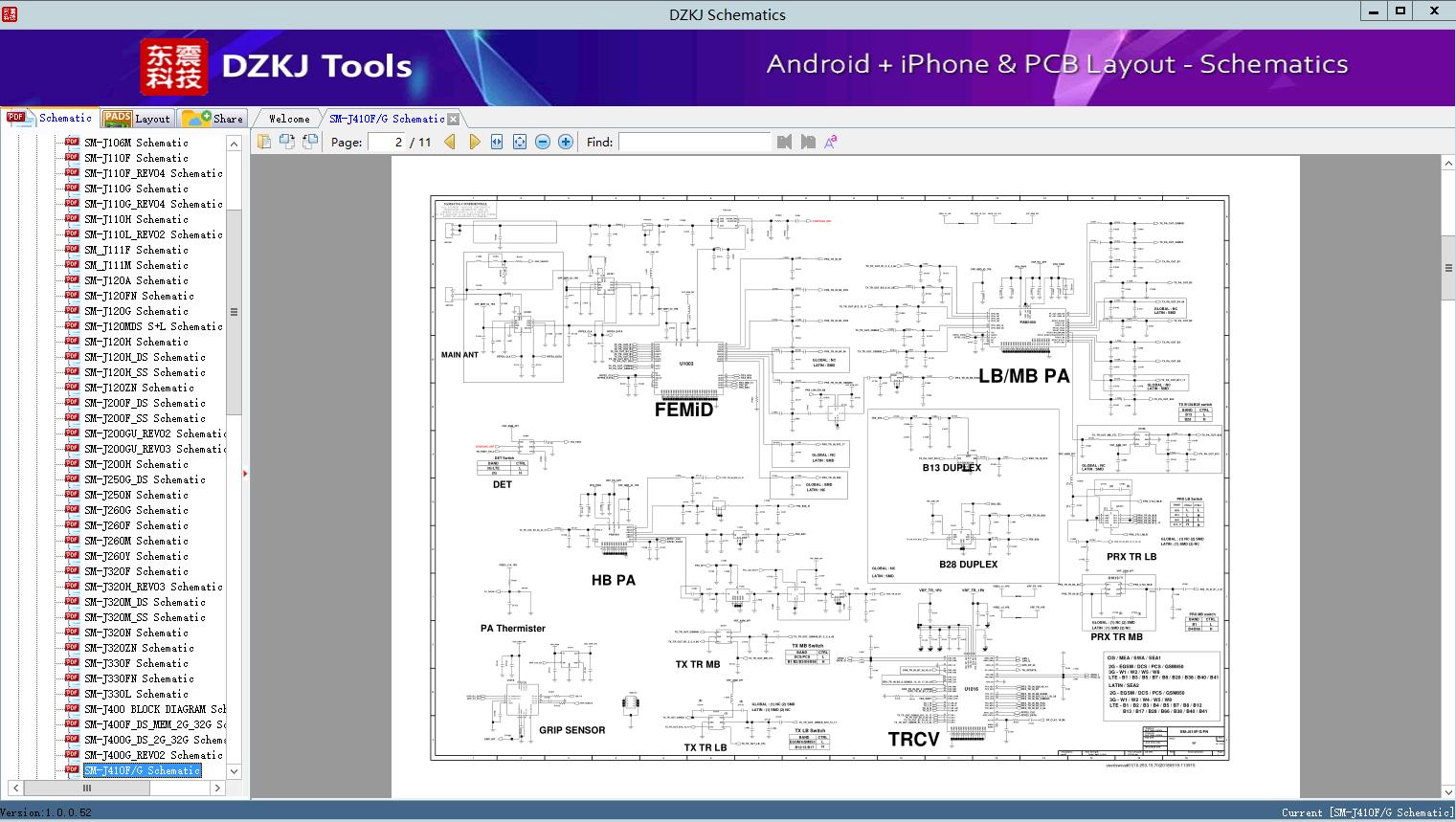Click the Find text field
Viewport: 1456px width, 822px height.
tap(694, 142)
